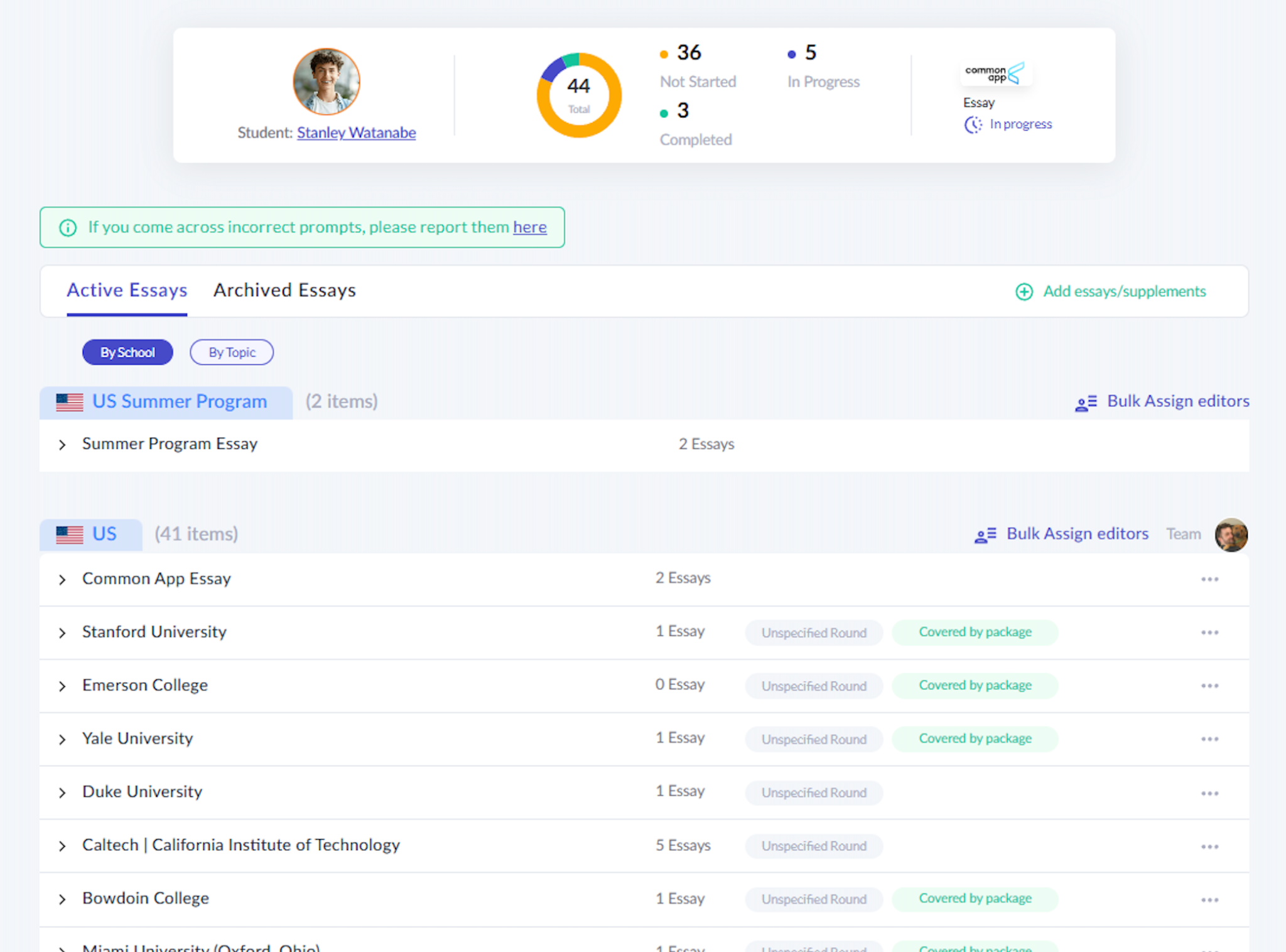Click the plus icon beside Add essays/supplements
Viewport: 1286px width, 952px height.
1024,291
